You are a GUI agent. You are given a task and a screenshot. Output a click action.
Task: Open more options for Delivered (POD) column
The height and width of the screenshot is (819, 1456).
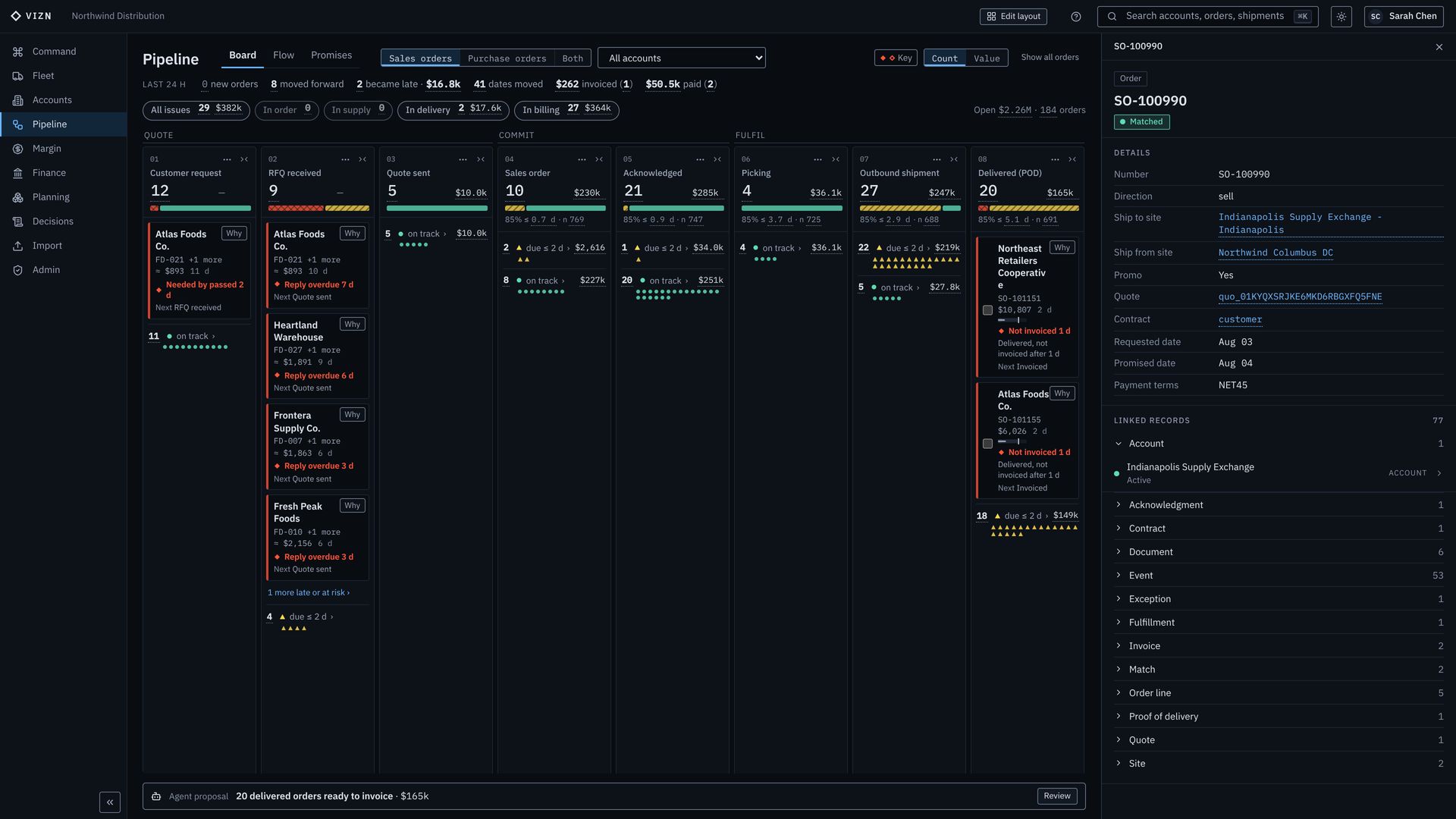(1055, 159)
